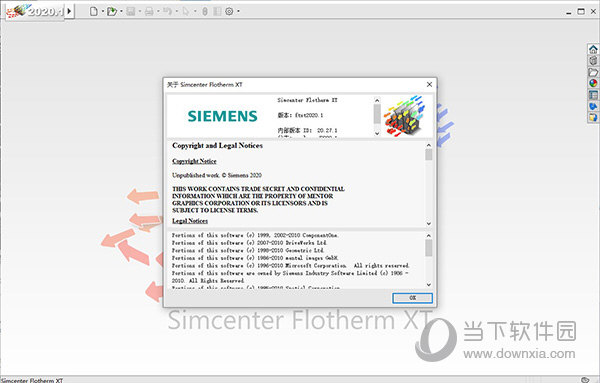Click the 'Simcenter Flotherm XT' product name in info pane
Screen dimensions: 600x383
click(x=307, y=100)
